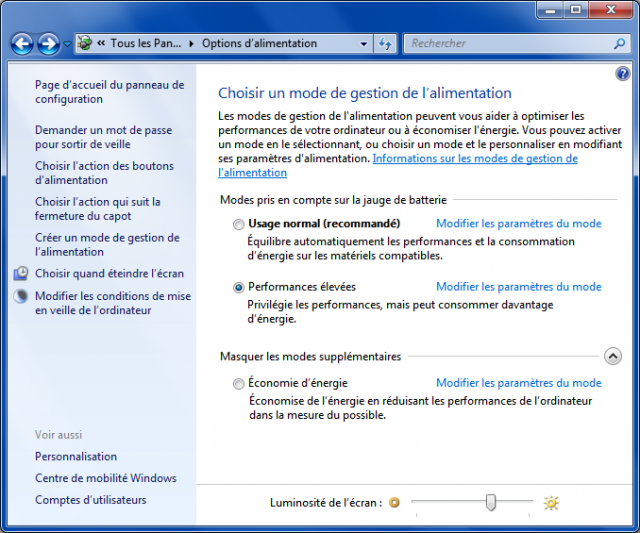Open 'Choisir l'action des boutons d'alimentation'
The image size is (640, 533).
104,173
